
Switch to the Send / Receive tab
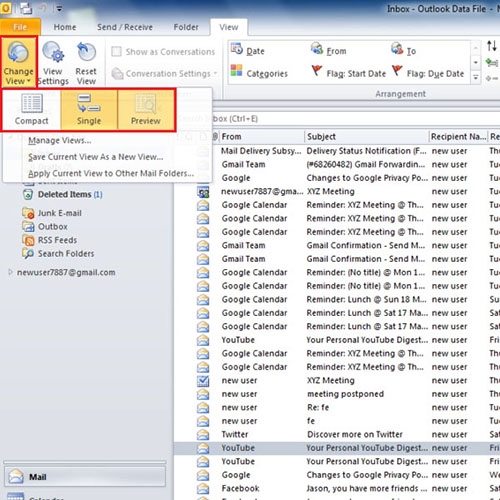click(125, 27)
